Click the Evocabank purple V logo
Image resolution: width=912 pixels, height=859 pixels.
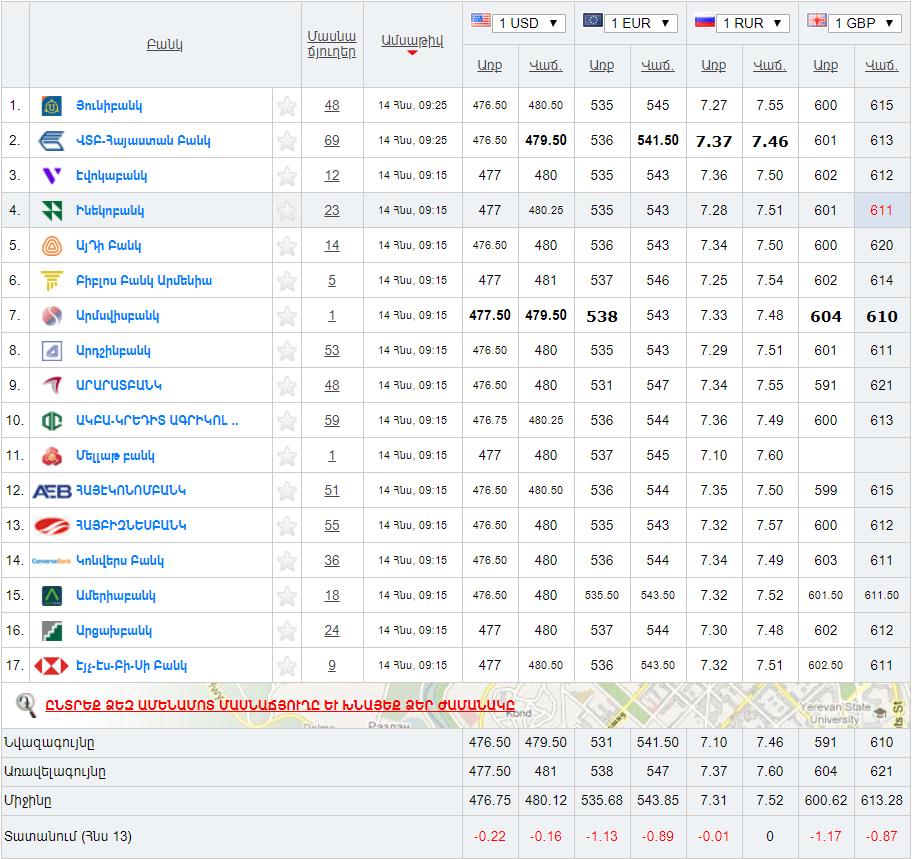(x=52, y=176)
